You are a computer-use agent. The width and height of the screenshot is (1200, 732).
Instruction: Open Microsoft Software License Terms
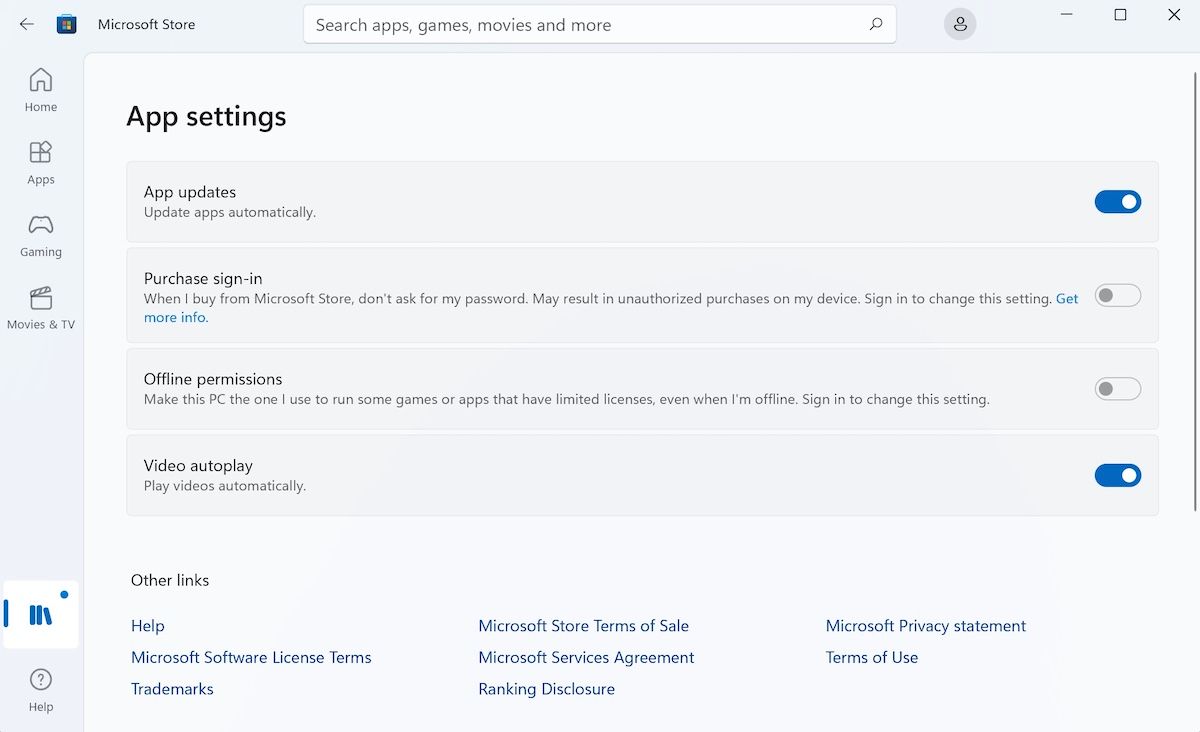point(251,657)
